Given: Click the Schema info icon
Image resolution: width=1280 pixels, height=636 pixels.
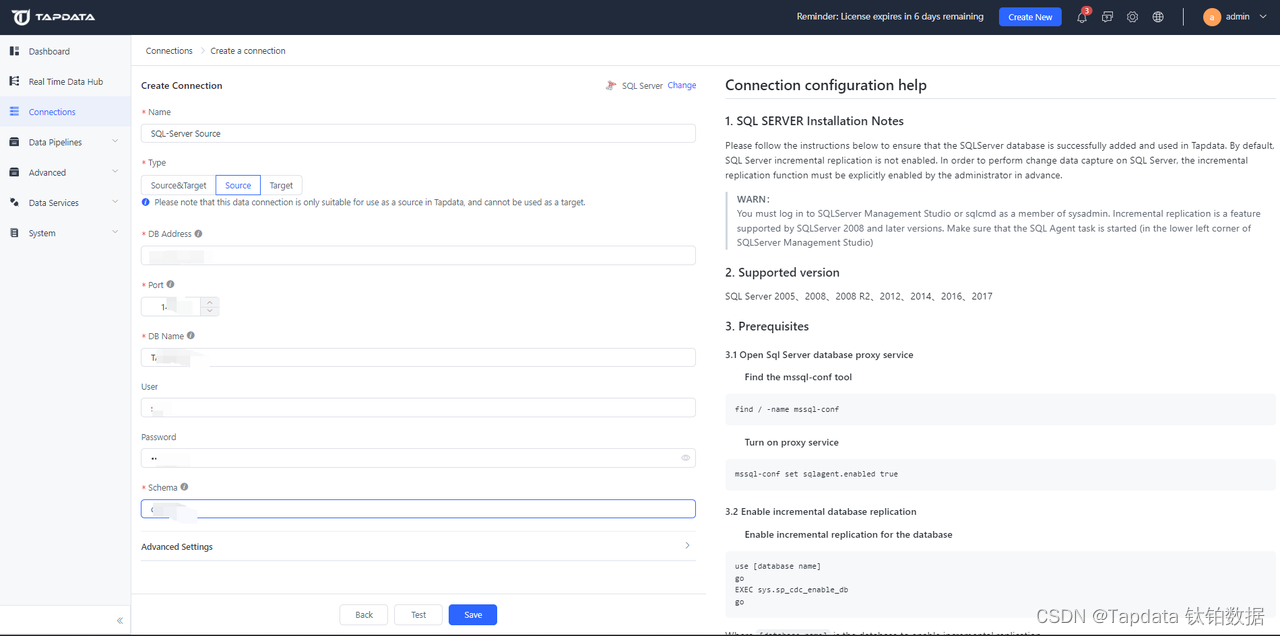Looking at the screenshot, I should point(184,487).
